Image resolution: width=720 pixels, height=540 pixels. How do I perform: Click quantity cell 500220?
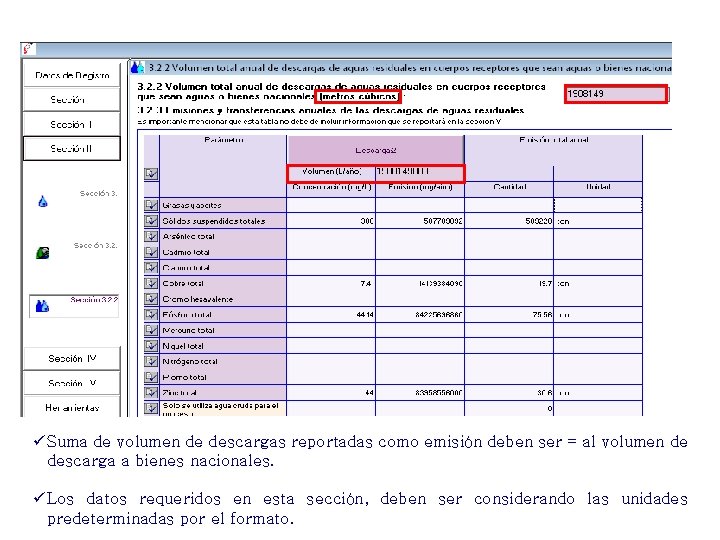(x=509, y=221)
